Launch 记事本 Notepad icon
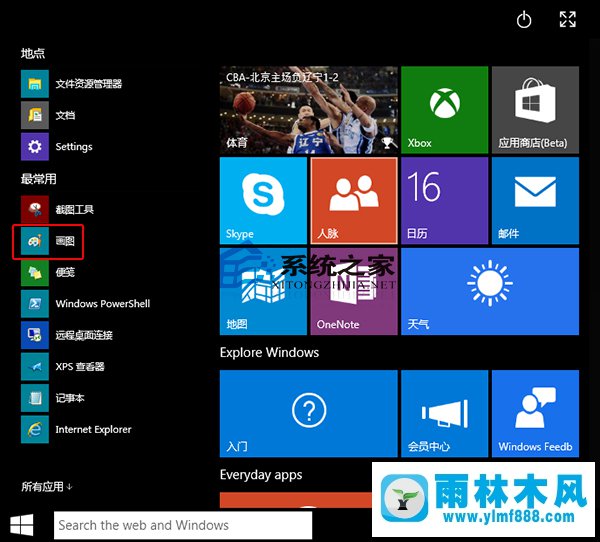The image size is (600, 542). tap(35, 398)
